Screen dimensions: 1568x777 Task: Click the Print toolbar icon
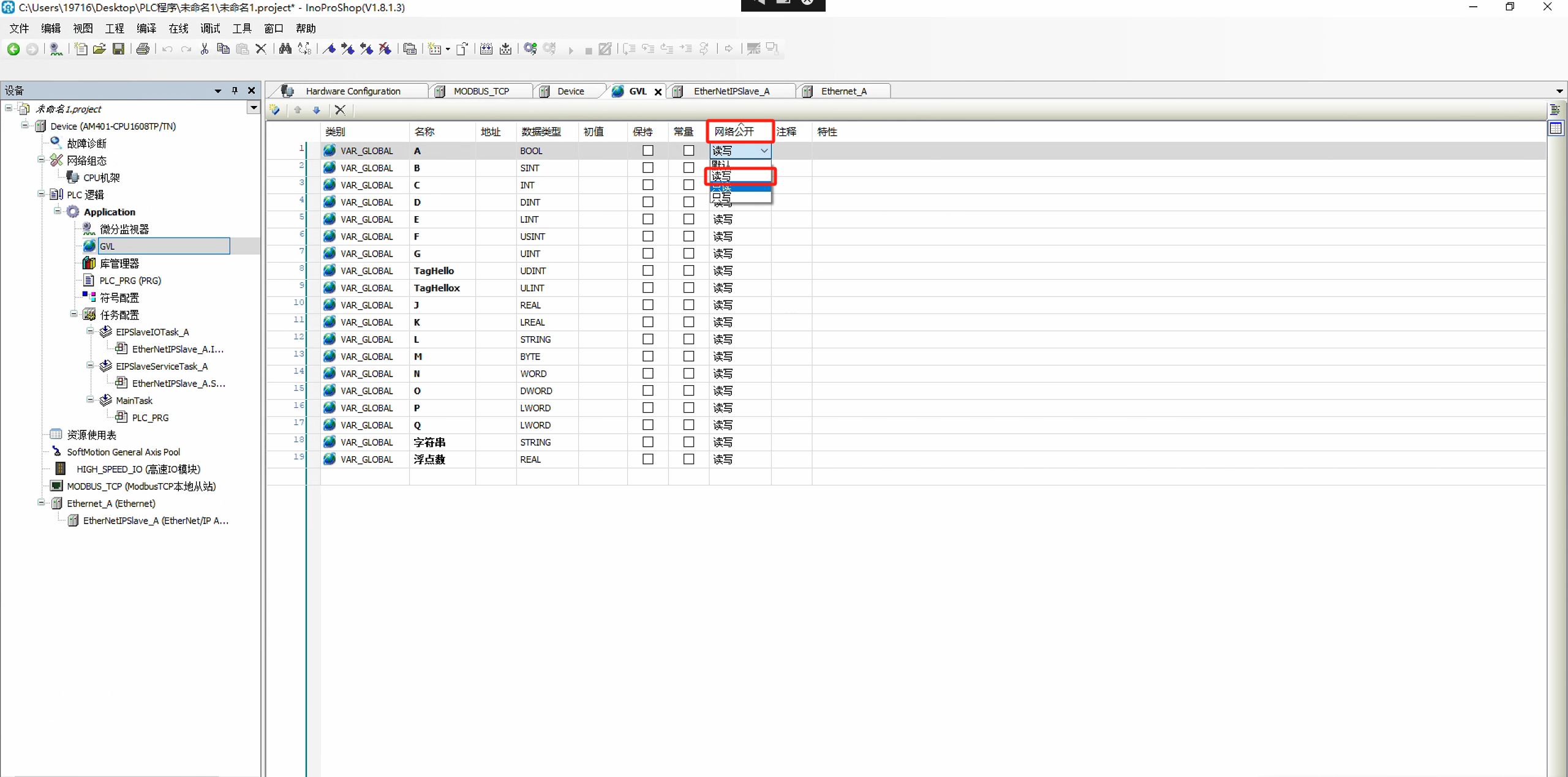point(143,49)
